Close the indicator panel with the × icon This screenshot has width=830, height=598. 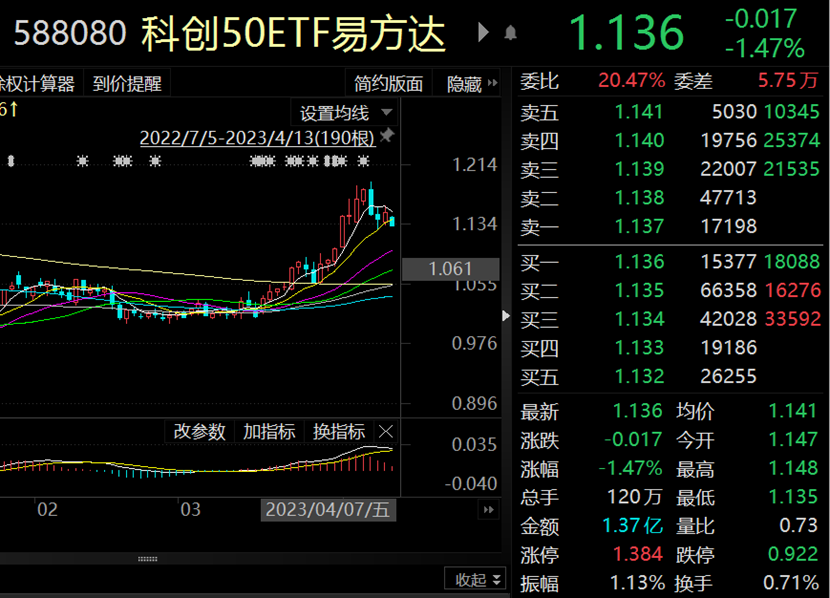[x=385, y=431]
